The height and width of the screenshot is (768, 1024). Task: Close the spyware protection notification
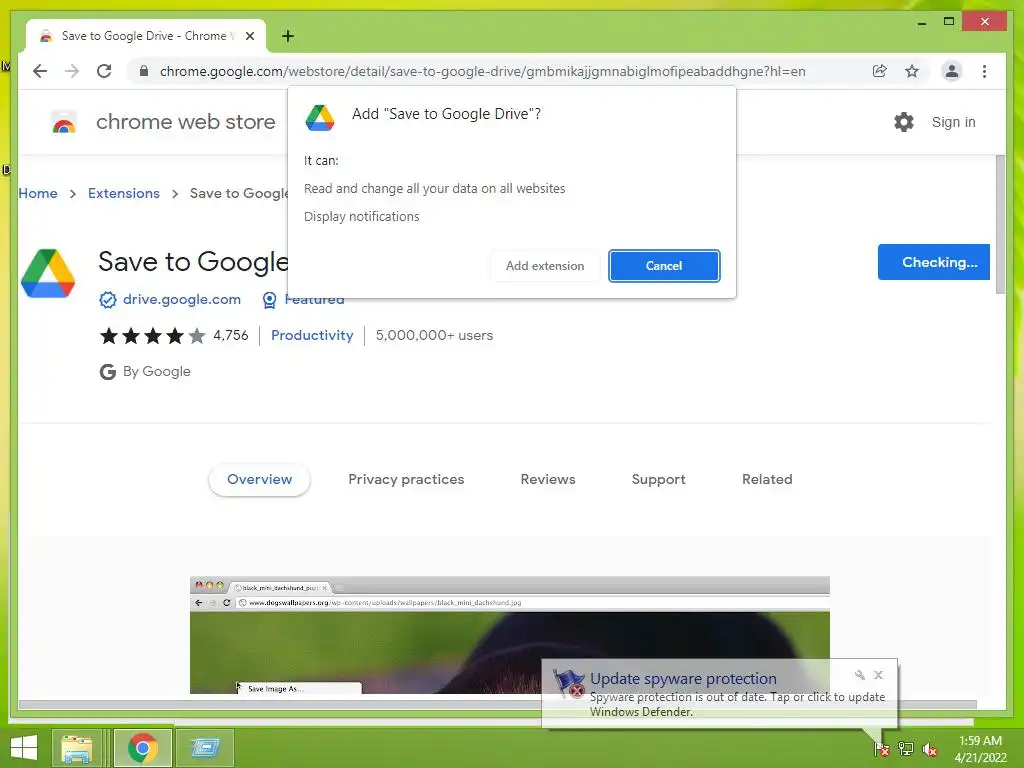[878, 675]
